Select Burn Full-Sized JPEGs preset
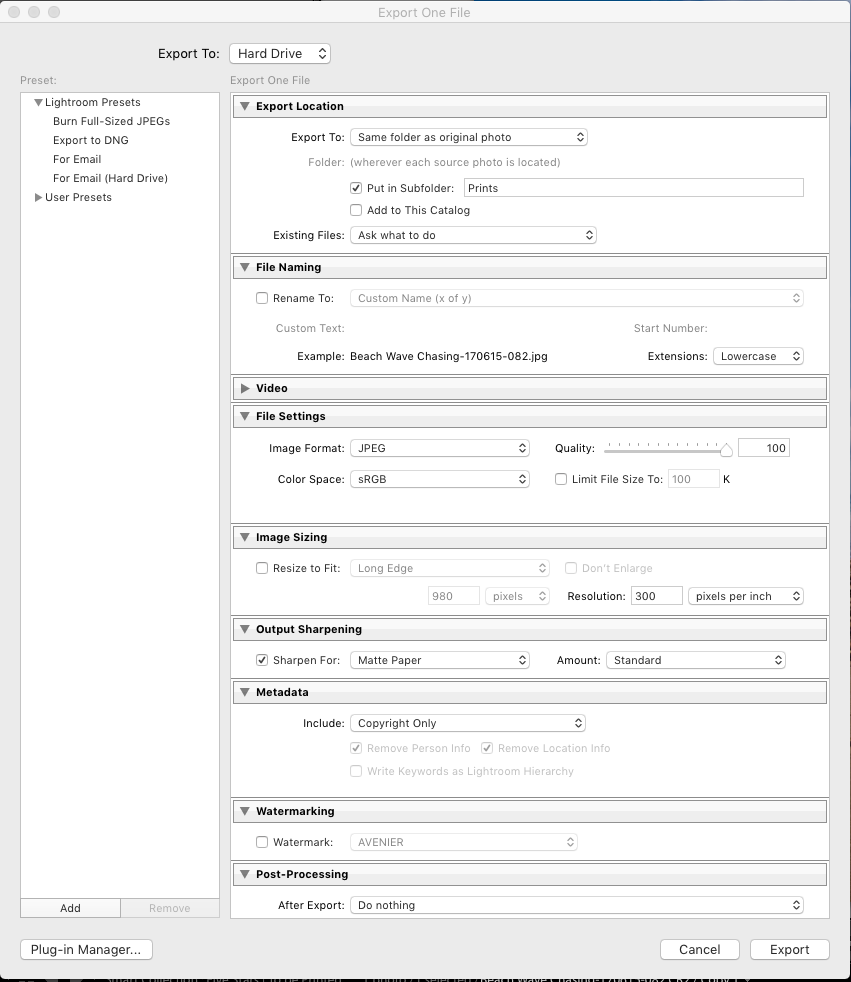 111,121
